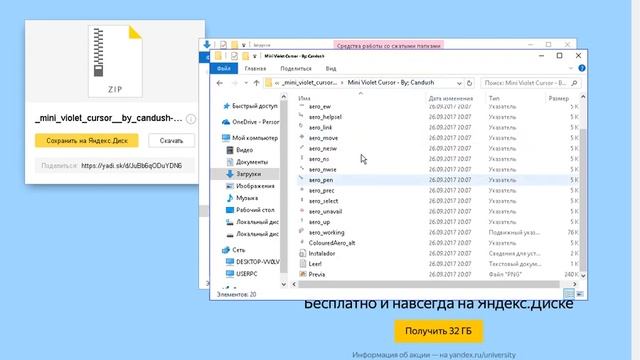Click the Previa PNG image icon
The image size is (640, 360).
(x=302, y=274)
